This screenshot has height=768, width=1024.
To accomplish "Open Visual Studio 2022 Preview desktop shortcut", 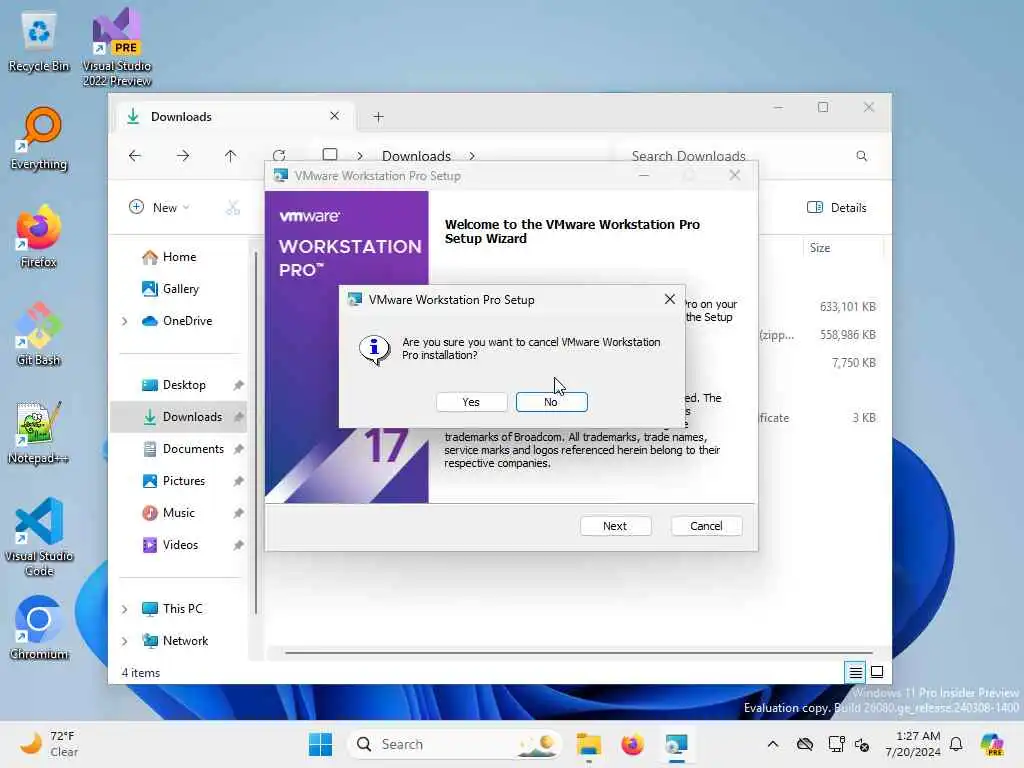I will click(x=117, y=47).
